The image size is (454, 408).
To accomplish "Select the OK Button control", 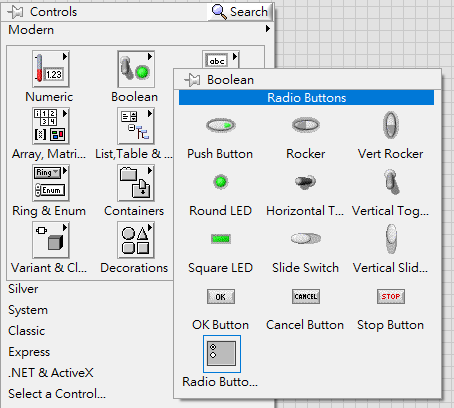I will (x=221, y=296).
